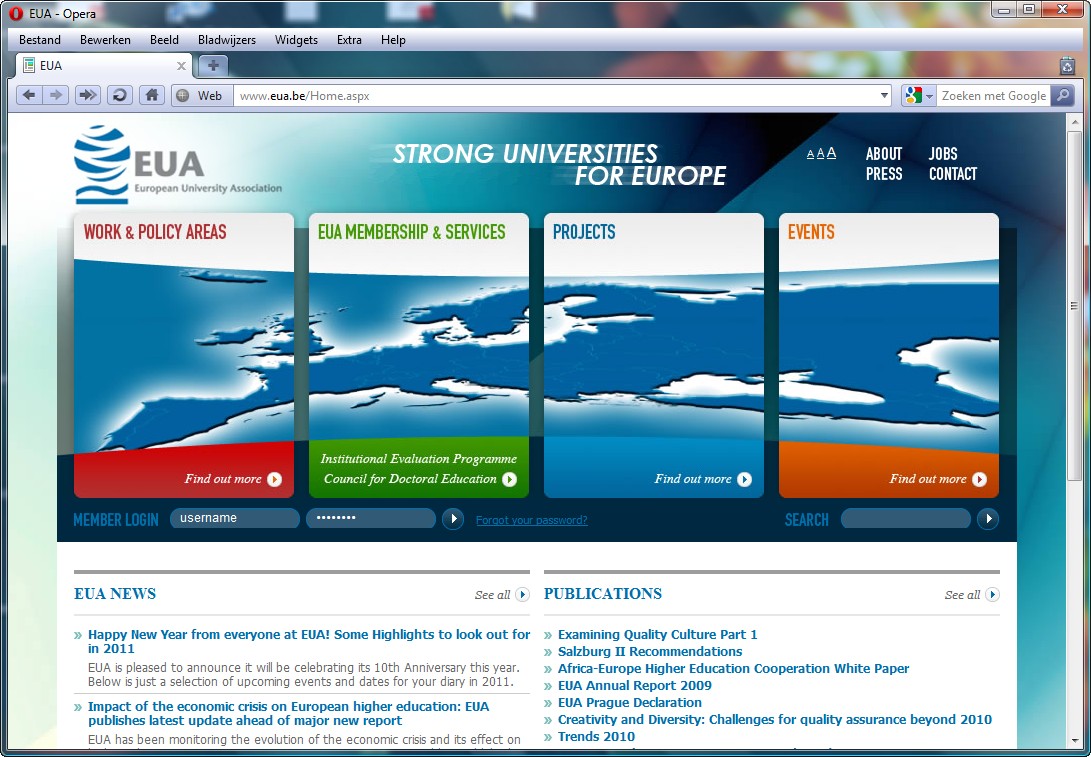The height and width of the screenshot is (757, 1091).
Task: Go to Home via house icon
Action: coord(151,95)
